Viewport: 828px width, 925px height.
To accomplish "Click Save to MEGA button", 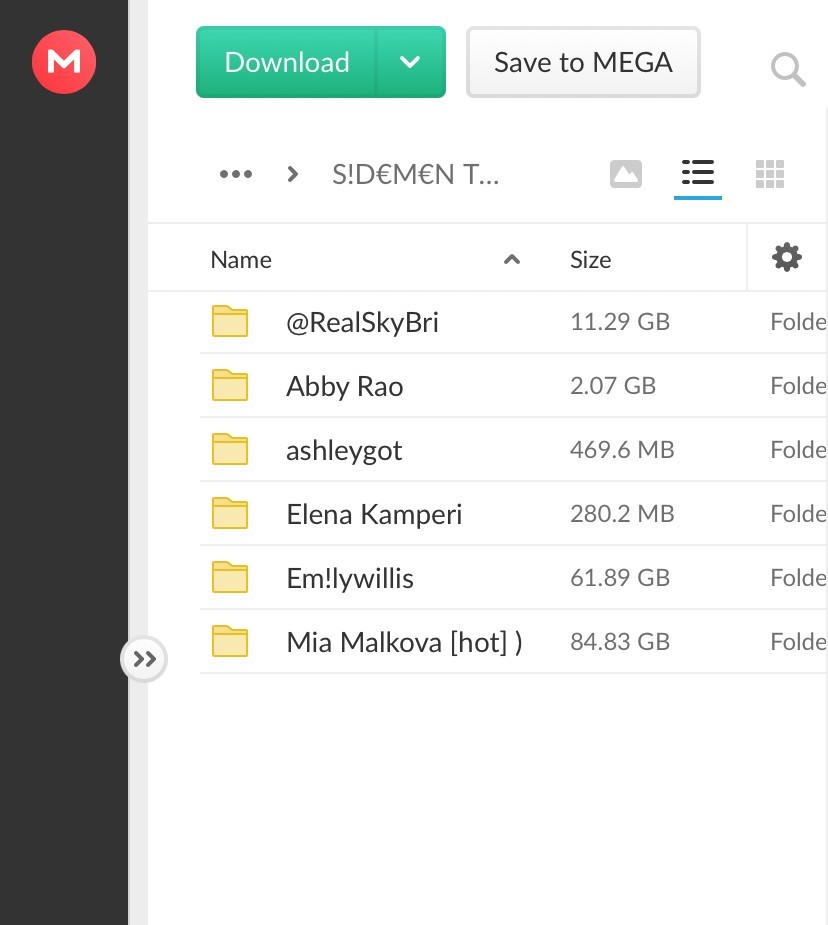I will 583,62.
